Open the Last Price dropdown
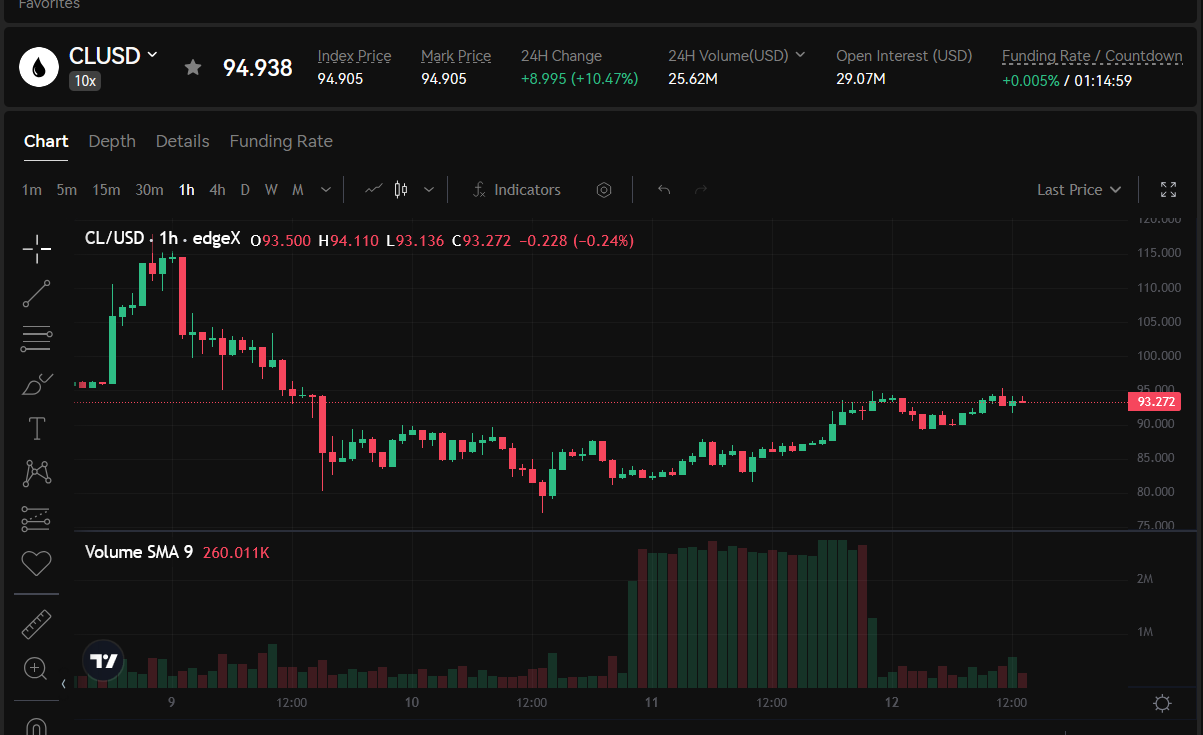1203x735 pixels. [1079, 190]
